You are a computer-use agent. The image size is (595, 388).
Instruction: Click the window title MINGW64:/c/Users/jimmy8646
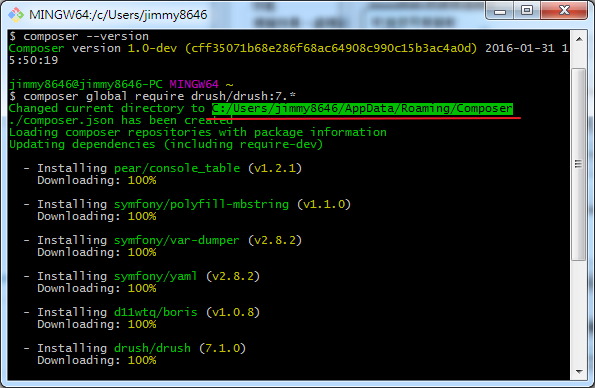(118, 15)
